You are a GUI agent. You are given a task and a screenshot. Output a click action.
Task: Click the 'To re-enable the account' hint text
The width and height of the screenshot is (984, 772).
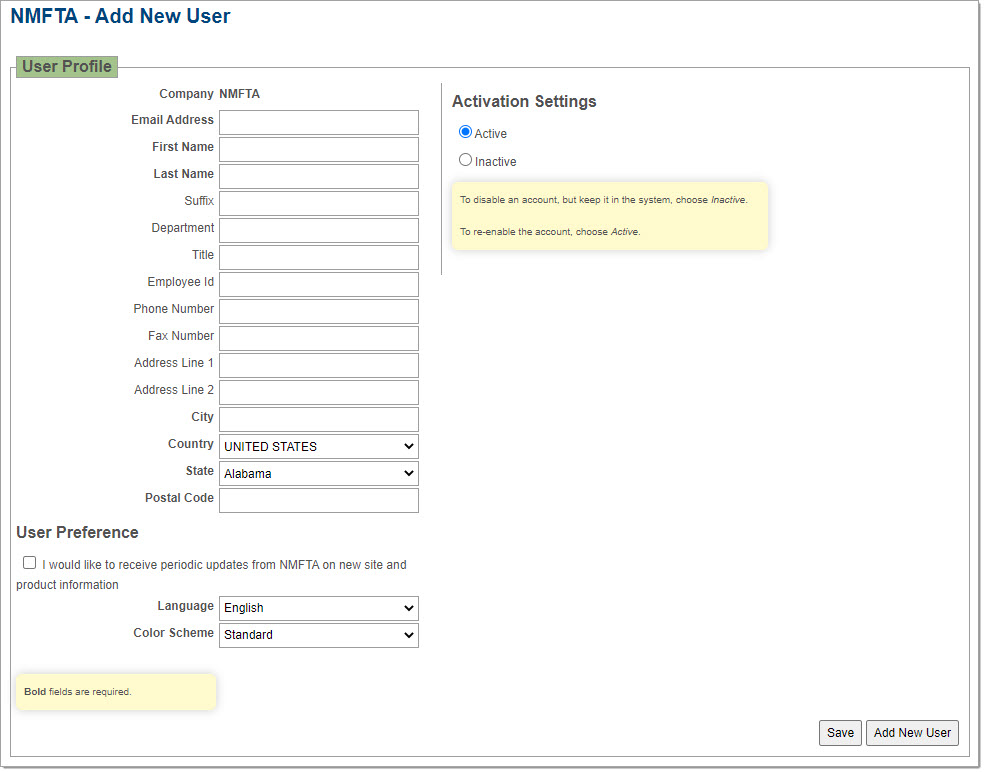[550, 232]
